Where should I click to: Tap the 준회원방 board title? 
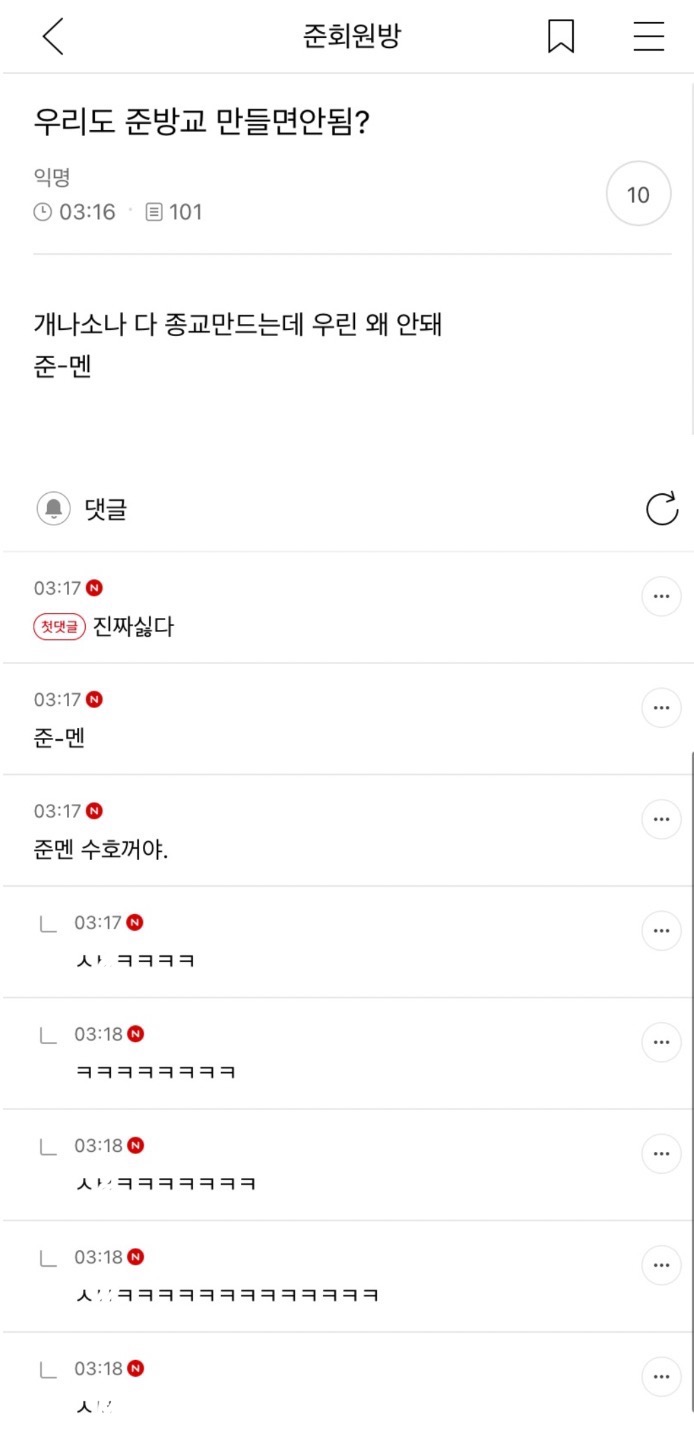[x=352, y=37]
